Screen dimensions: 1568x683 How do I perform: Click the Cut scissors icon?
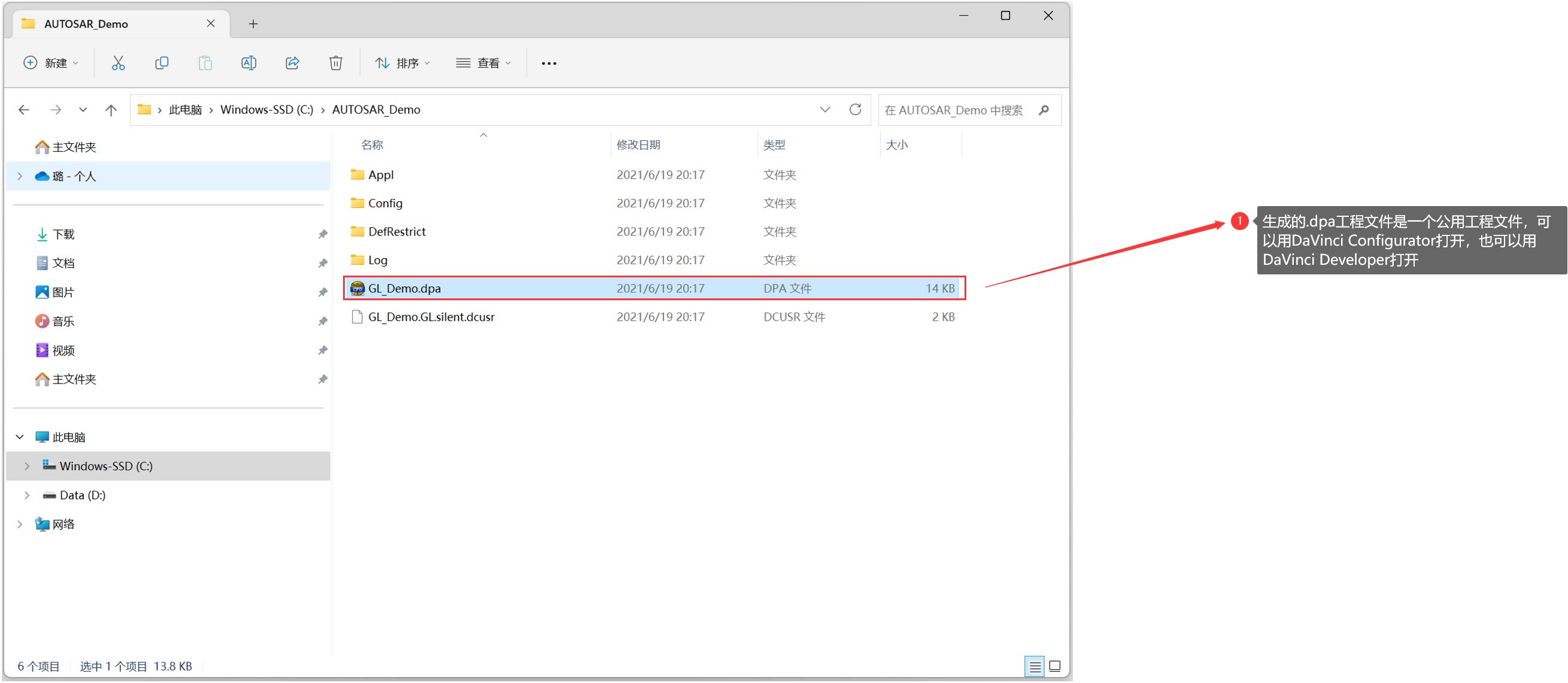118,63
